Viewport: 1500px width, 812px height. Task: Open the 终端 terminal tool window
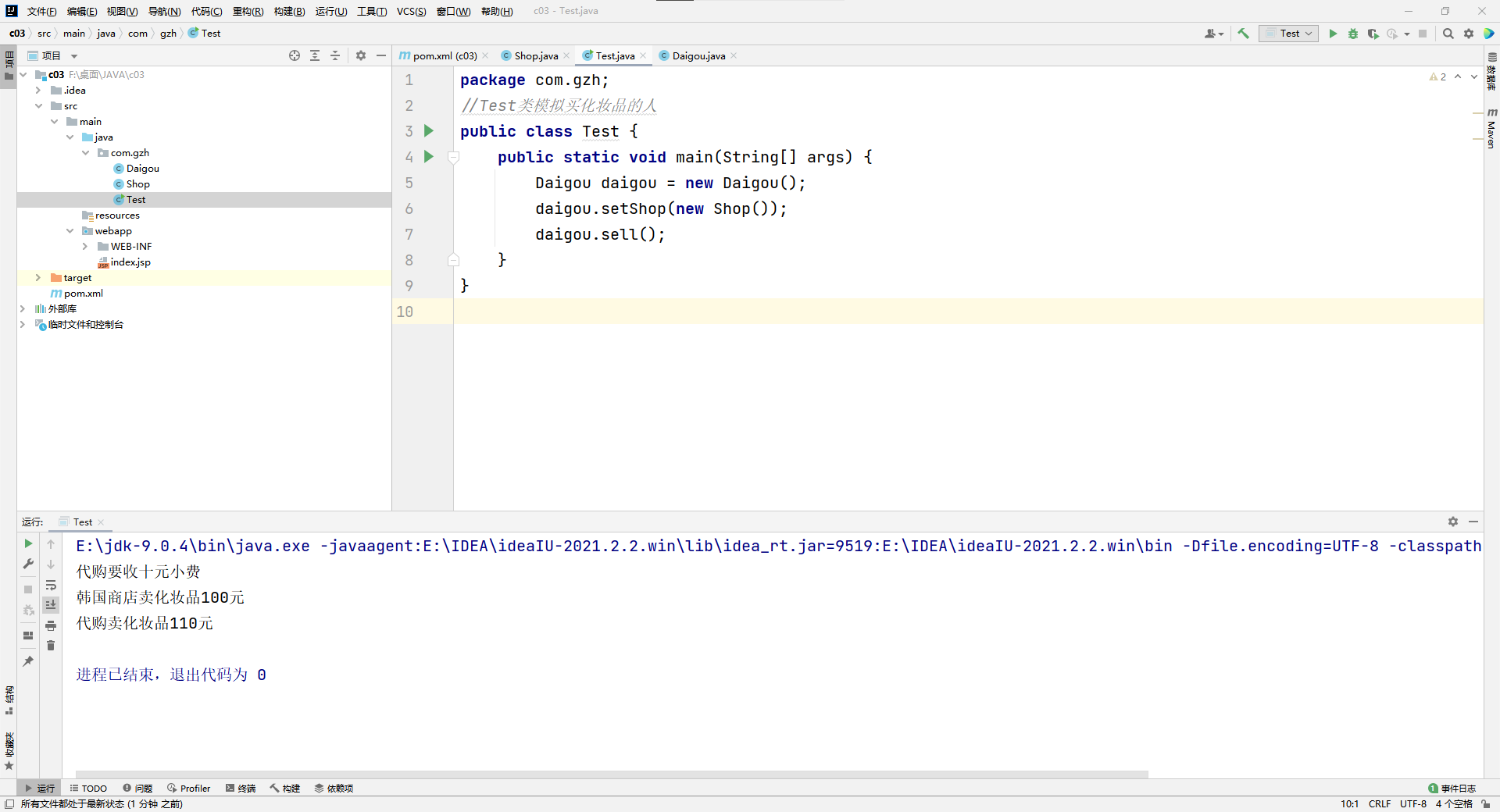point(241,789)
